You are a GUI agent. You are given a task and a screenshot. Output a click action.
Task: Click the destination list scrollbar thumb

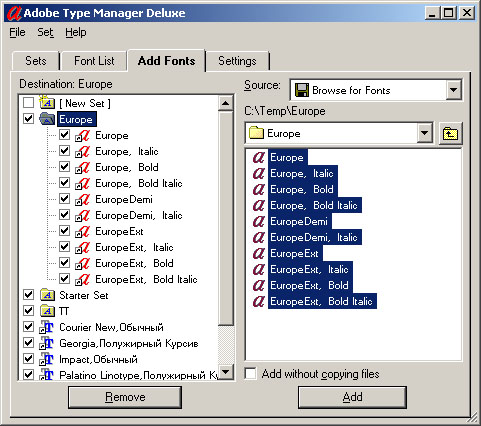[x=226, y=218]
